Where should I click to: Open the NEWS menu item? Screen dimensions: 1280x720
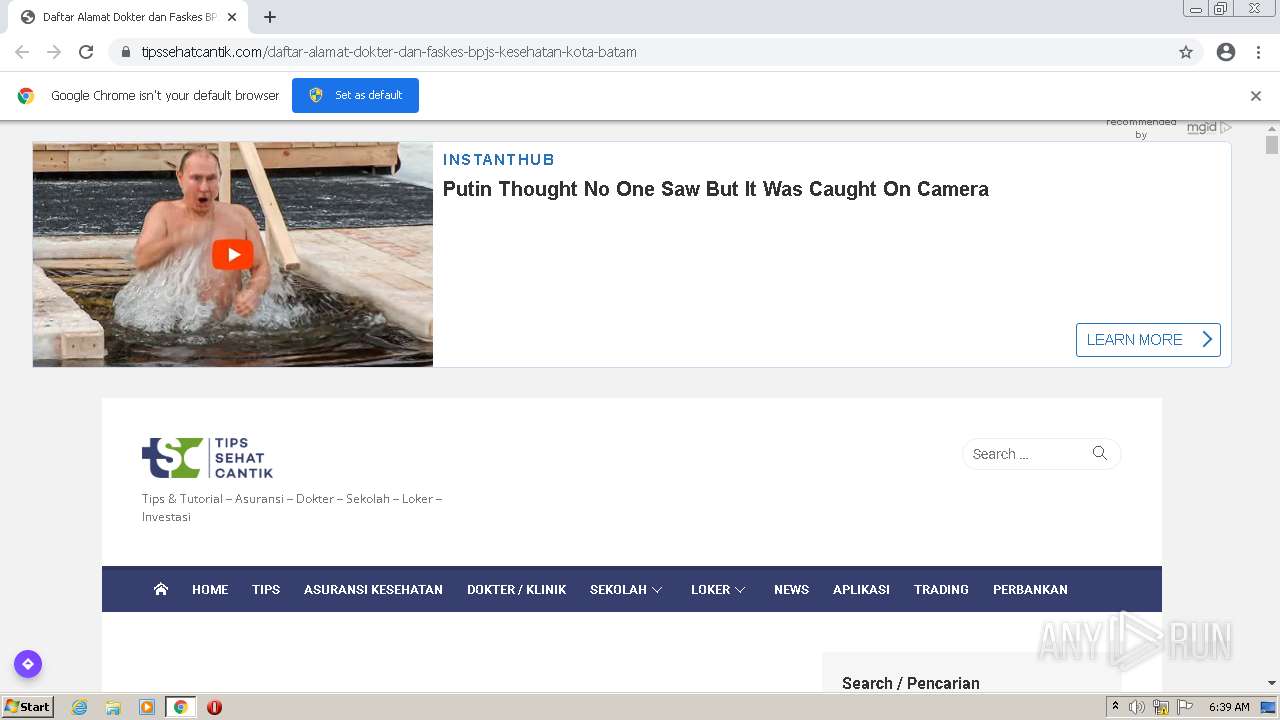791,590
